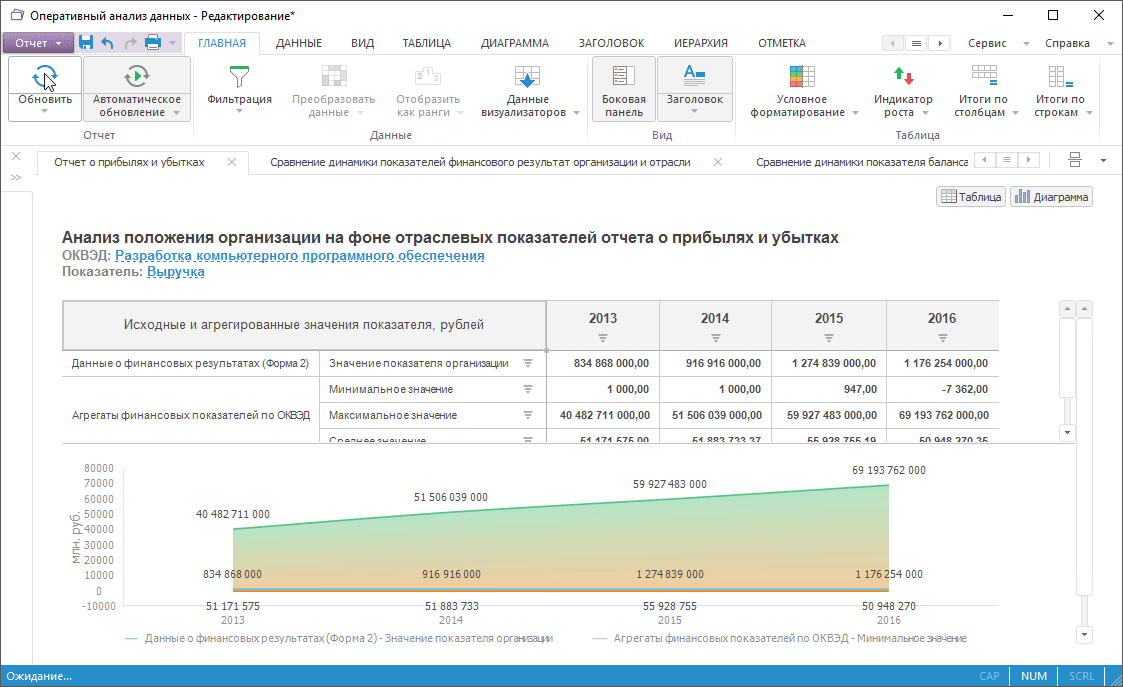The width and height of the screenshot is (1123, 687).
Task: Open Данные визуализаторов tool
Action: coord(526,78)
